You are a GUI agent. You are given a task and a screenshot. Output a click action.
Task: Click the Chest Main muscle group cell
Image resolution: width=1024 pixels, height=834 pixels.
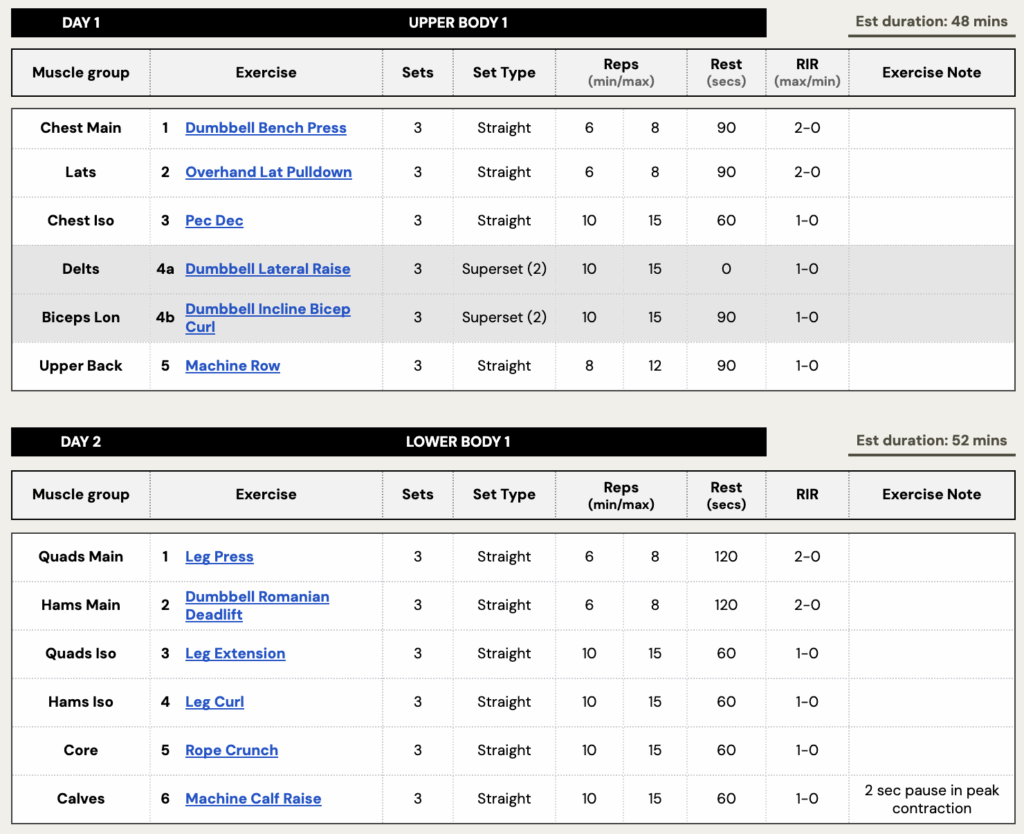pyautogui.click(x=81, y=128)
